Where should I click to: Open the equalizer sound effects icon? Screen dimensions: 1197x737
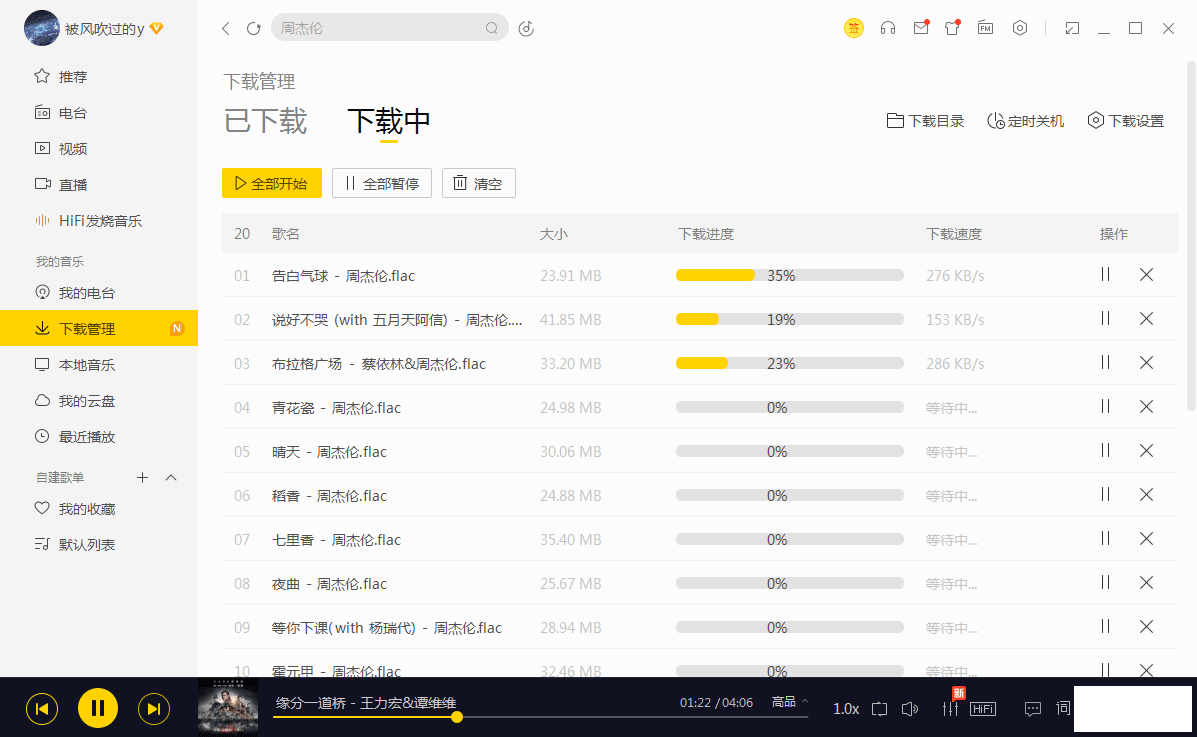click(950, 709)
